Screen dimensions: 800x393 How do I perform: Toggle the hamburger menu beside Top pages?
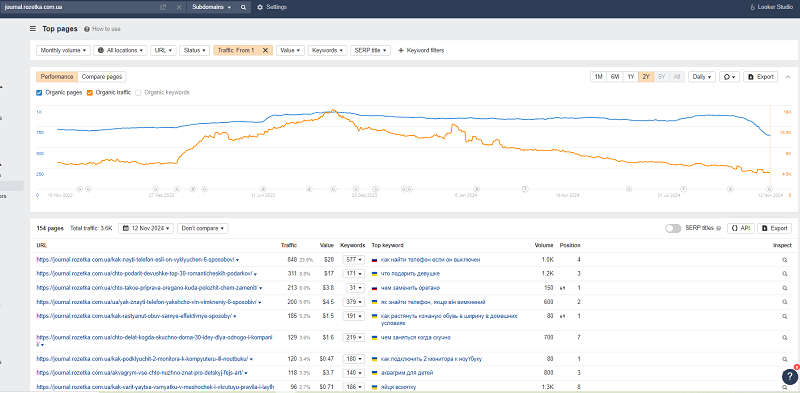click(x=33, y=29)
